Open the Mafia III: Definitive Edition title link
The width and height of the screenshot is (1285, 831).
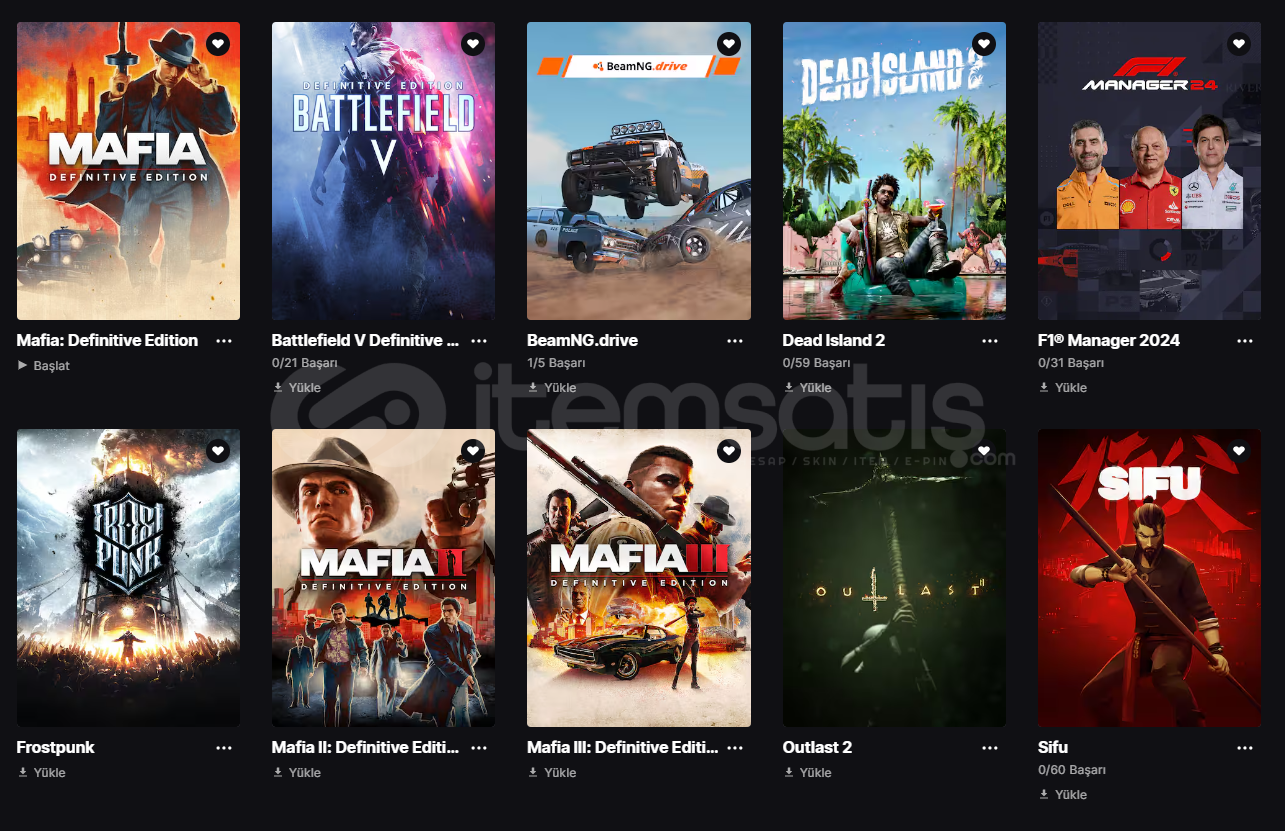[x=622, y=747]
